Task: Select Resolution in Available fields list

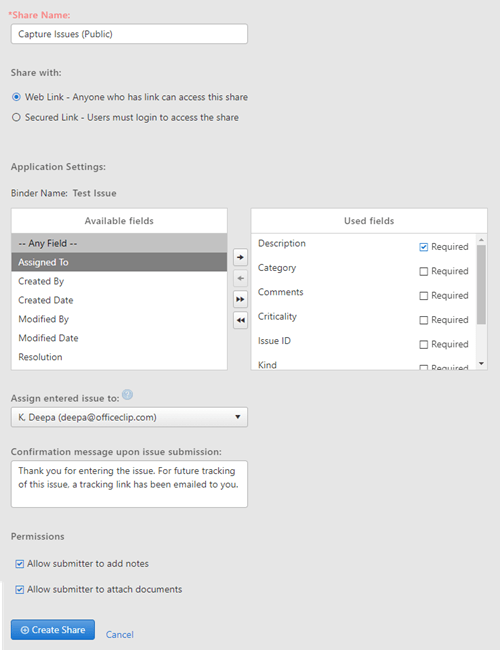Action: [119, 357]
